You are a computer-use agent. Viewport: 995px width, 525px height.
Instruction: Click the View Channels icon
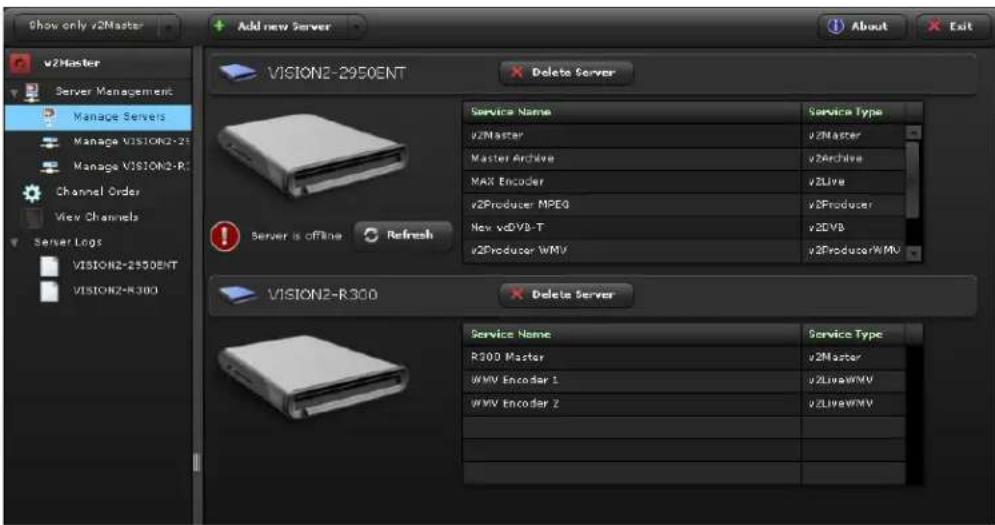(32, 217)
